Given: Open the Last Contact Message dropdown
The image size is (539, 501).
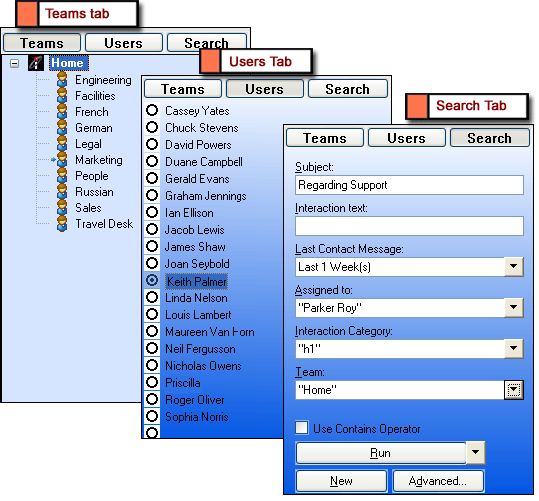Looking at the screenshot, I should click(514, 266).
